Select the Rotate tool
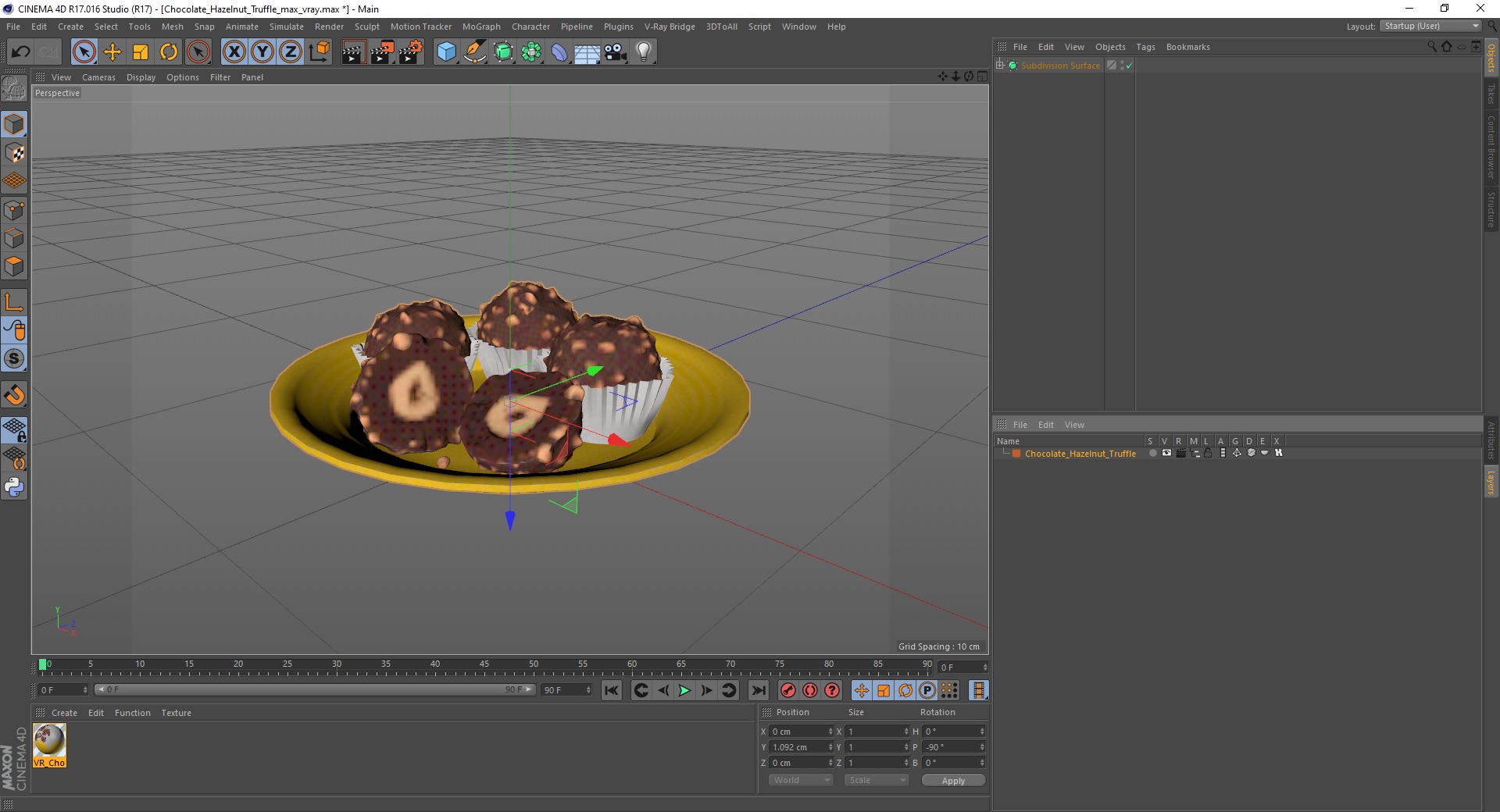Image resolution: width=1500 pixels, height=812 pixels. 169,52
